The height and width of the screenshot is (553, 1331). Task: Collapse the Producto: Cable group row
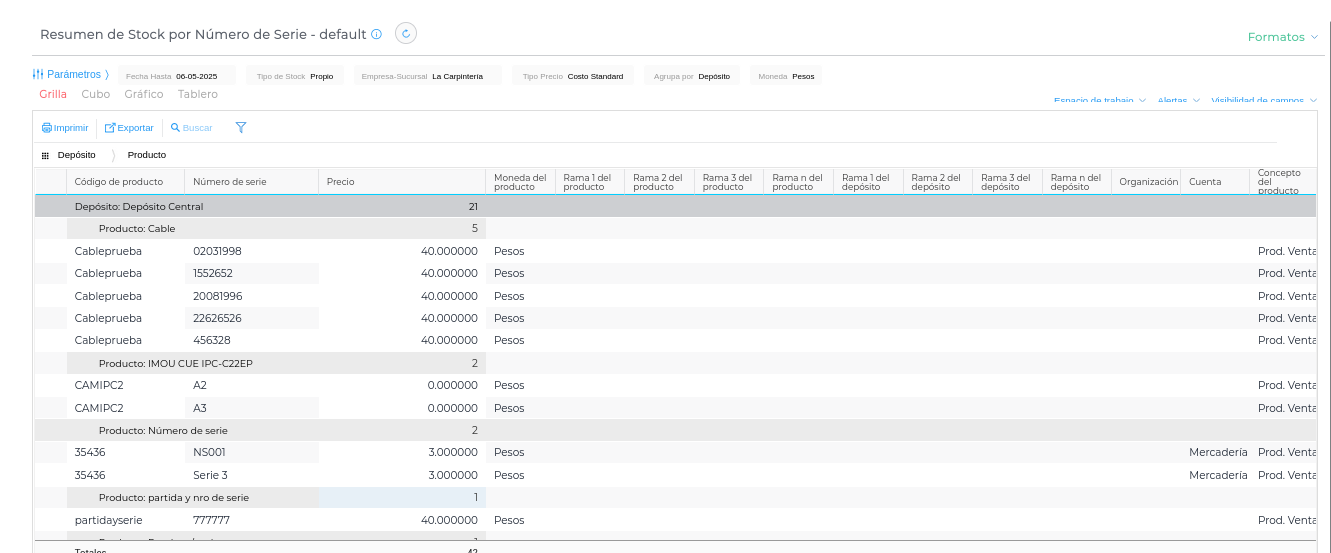pyautogui.click(x=137, y=229)
